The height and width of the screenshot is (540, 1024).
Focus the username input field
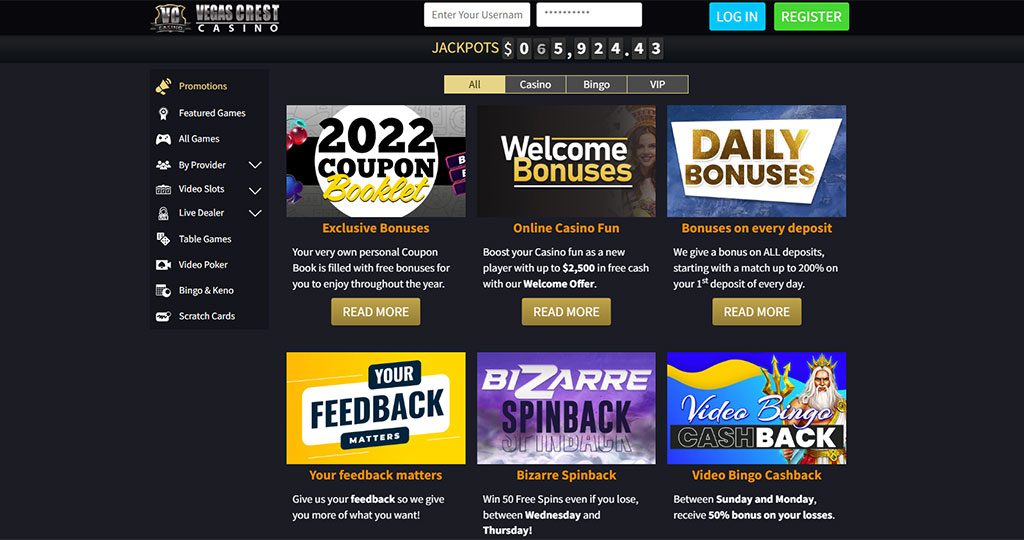click(x=477, y=15)
